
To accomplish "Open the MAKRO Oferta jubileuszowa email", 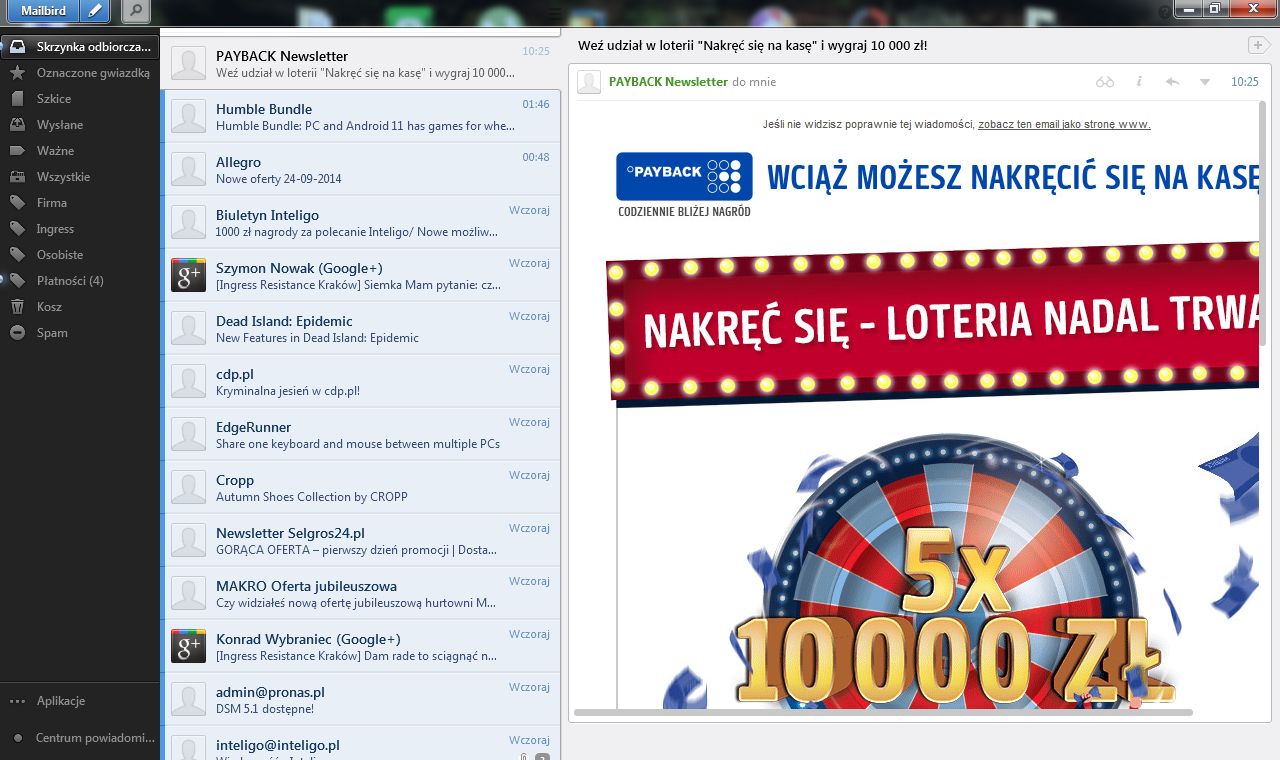I will (x=361, y=593).
